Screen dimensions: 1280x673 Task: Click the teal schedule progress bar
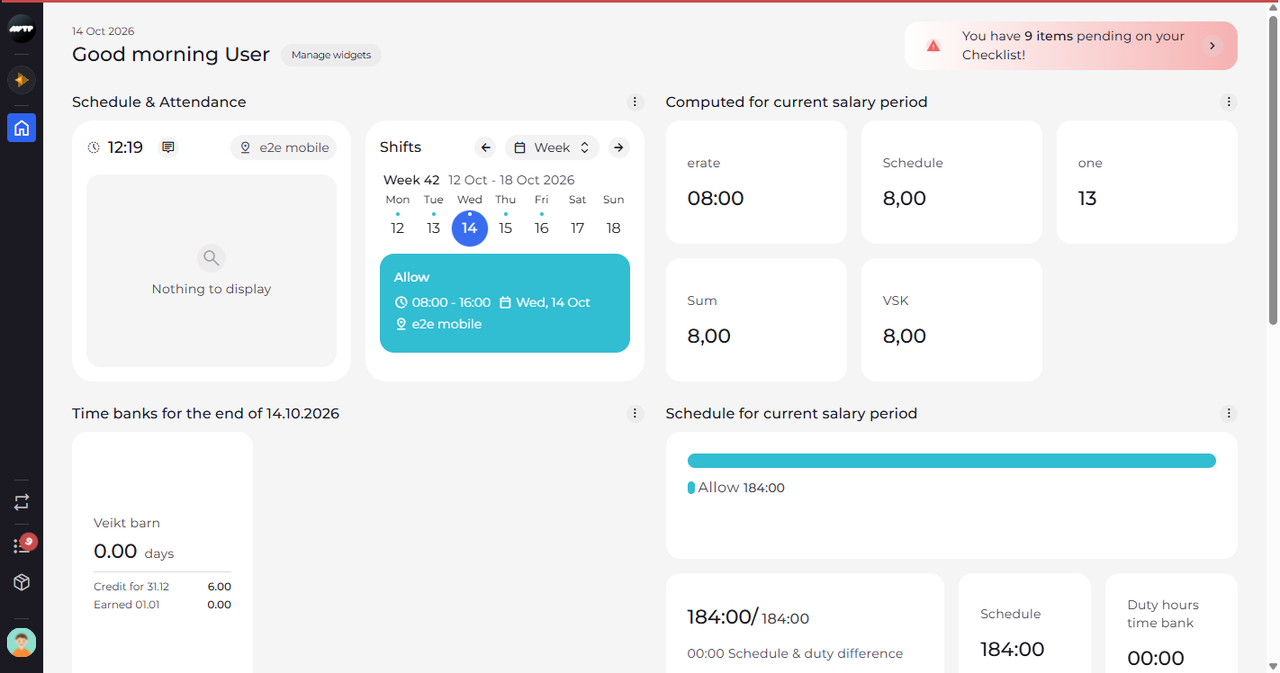[x=951, y=461]
